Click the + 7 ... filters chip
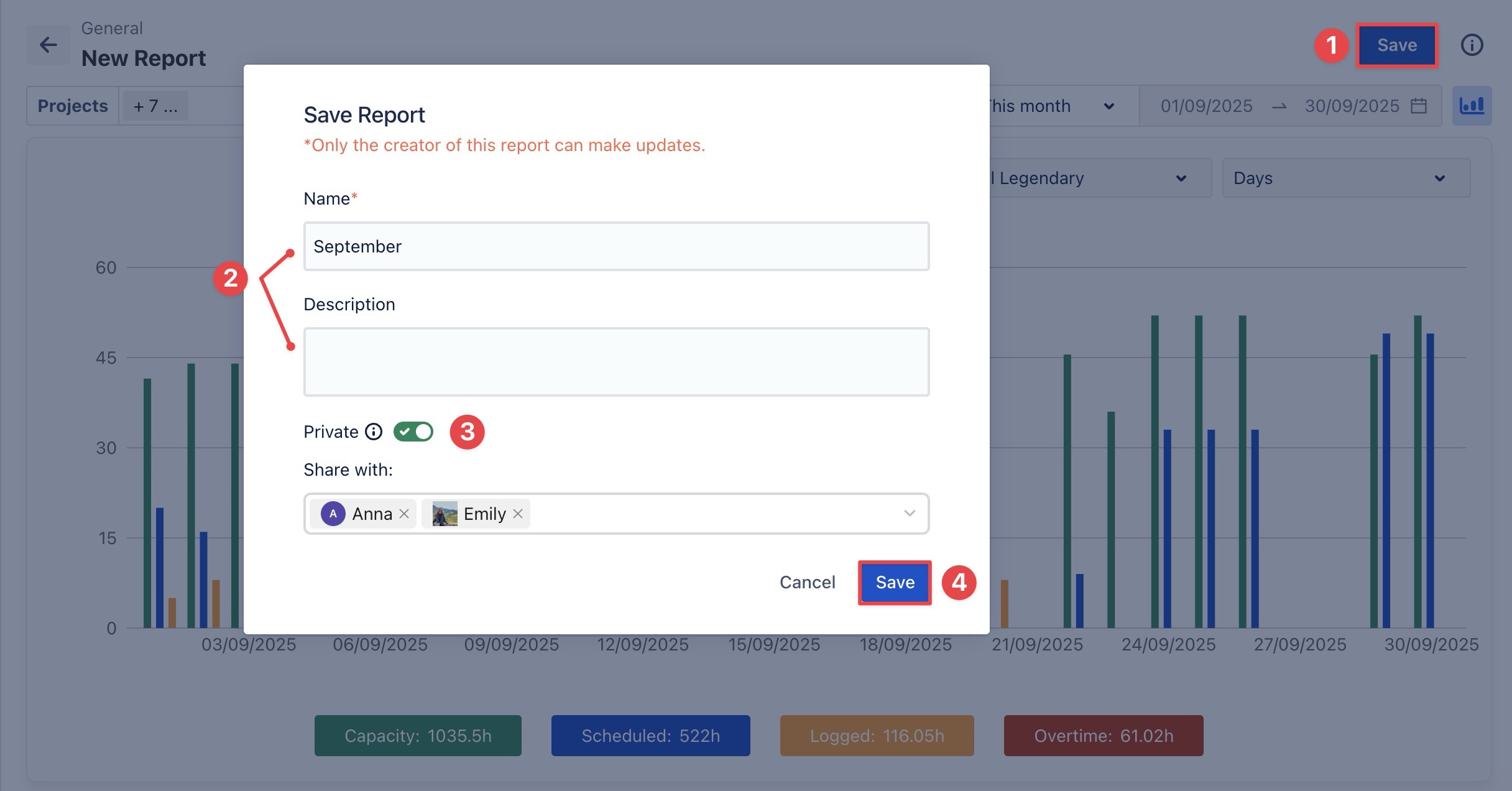 [155, 106]
